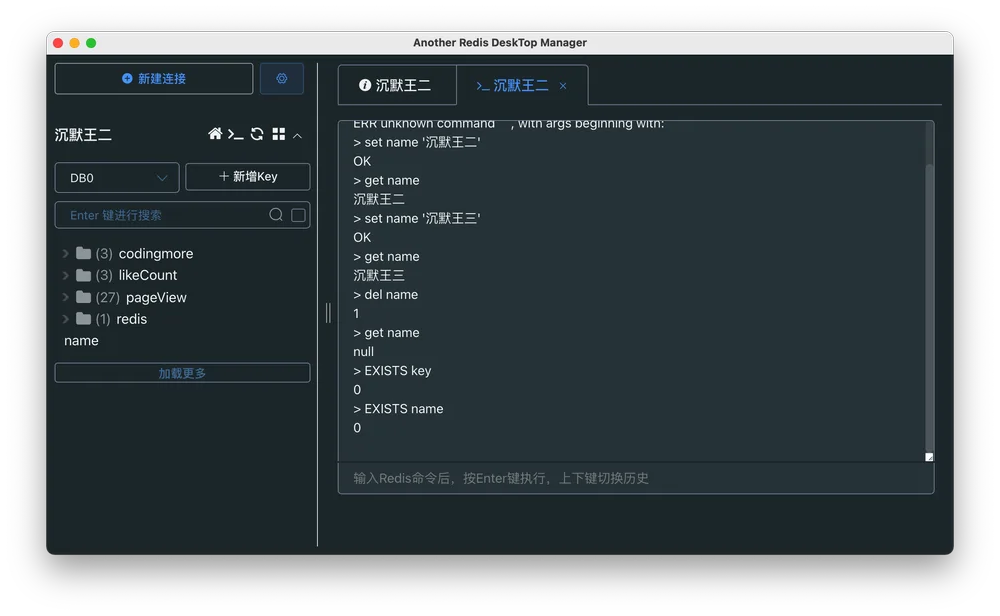Click the '> EXISTS key' line
This screenshot has width=1000, height=616.
[392, 370]
